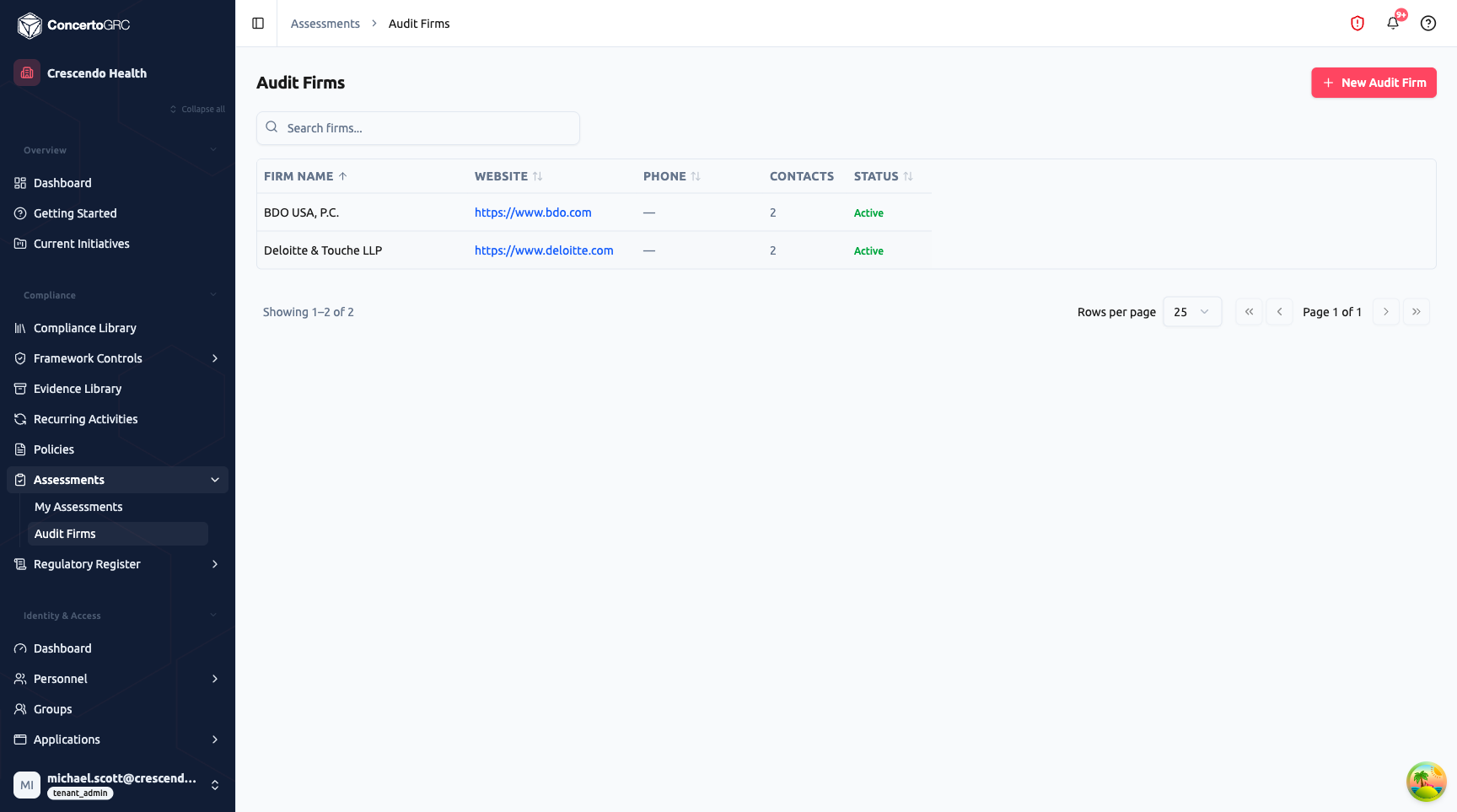Screen dimensions: 1457x812
Task: Collapse the Identity & Access section chevron
Action: (213, 616)
